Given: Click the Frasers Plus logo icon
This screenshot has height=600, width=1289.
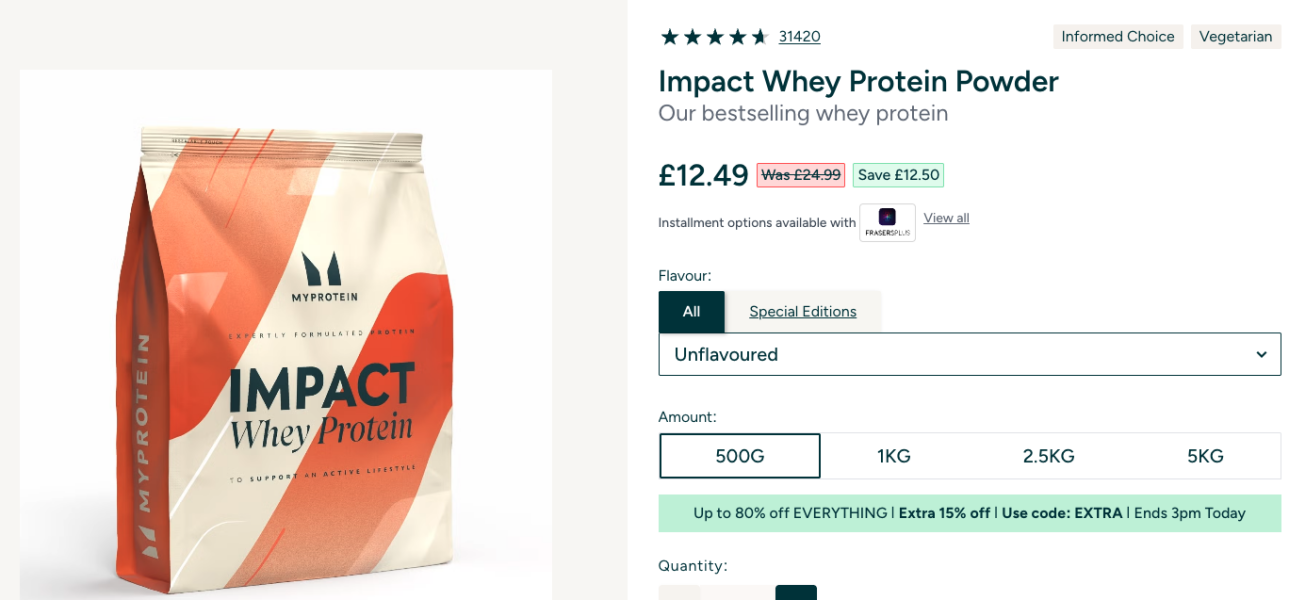Looking at the screenshot, I should [x=887, y=222].
